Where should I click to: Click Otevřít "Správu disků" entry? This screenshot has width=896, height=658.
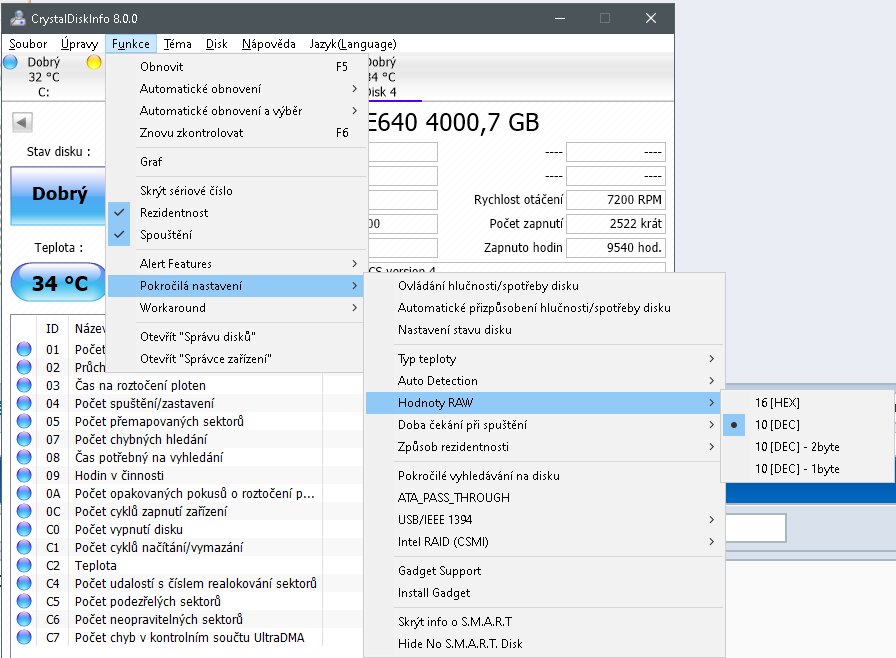pos(235,336)
